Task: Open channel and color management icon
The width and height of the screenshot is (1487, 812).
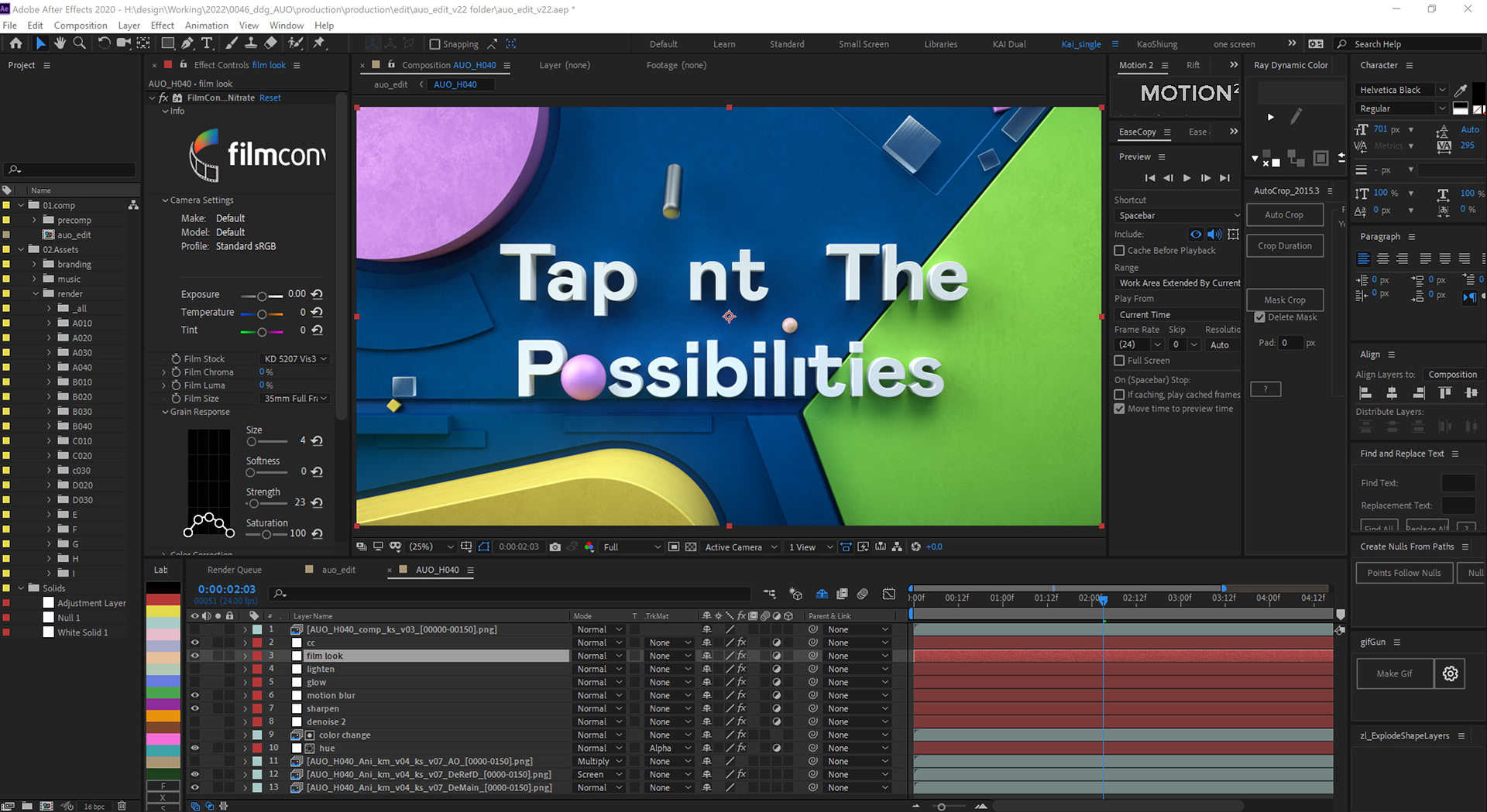Action: point(589,546)
